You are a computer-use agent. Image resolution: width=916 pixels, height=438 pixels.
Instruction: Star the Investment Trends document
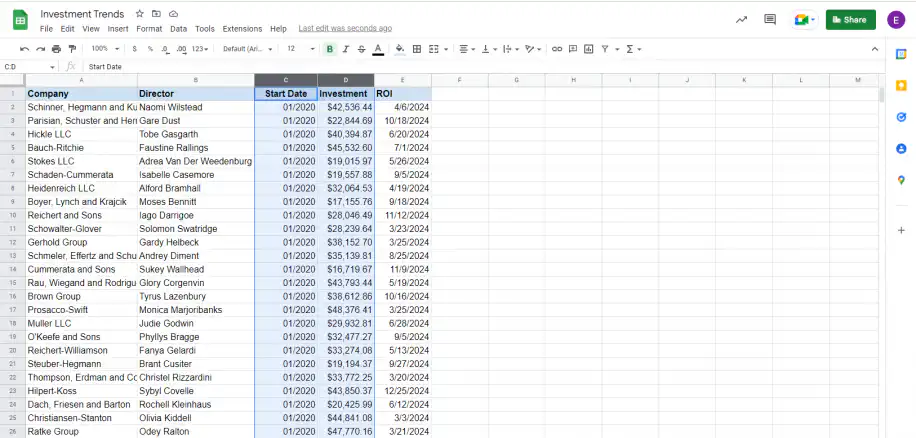[140, 14]
